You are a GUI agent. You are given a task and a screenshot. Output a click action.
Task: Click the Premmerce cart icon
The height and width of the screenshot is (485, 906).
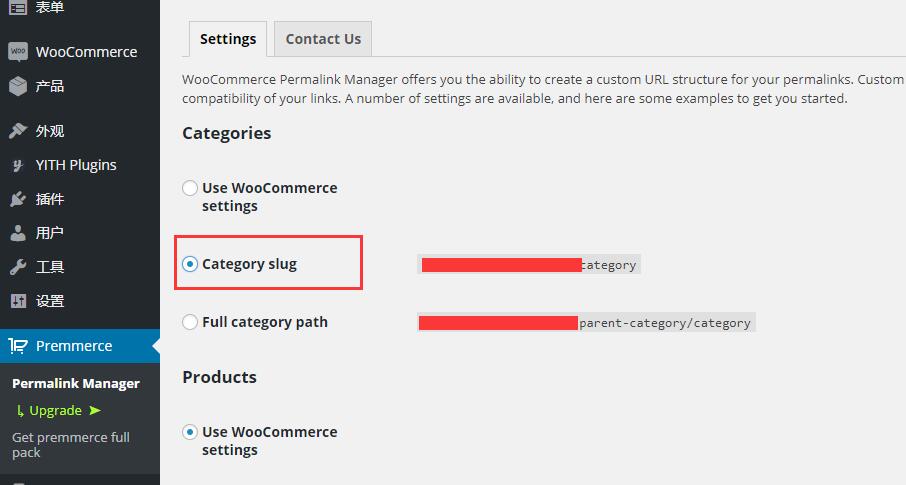(x=18, y=346)
